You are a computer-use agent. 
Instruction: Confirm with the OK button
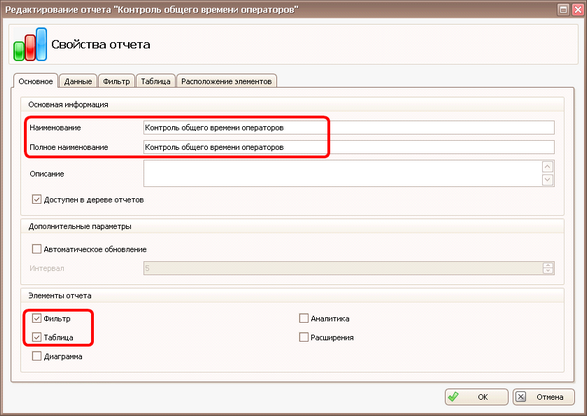coord(477,397)
